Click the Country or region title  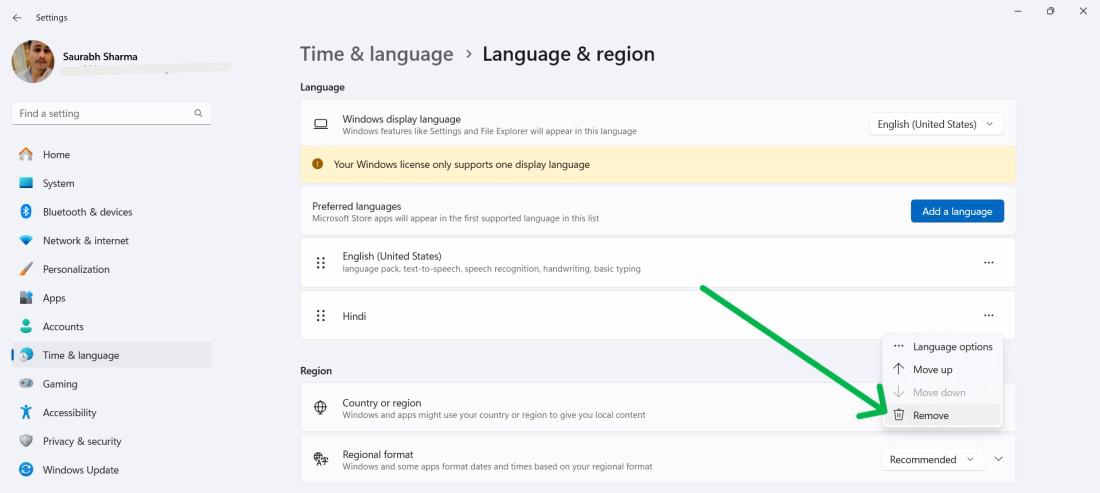[382, 403]
